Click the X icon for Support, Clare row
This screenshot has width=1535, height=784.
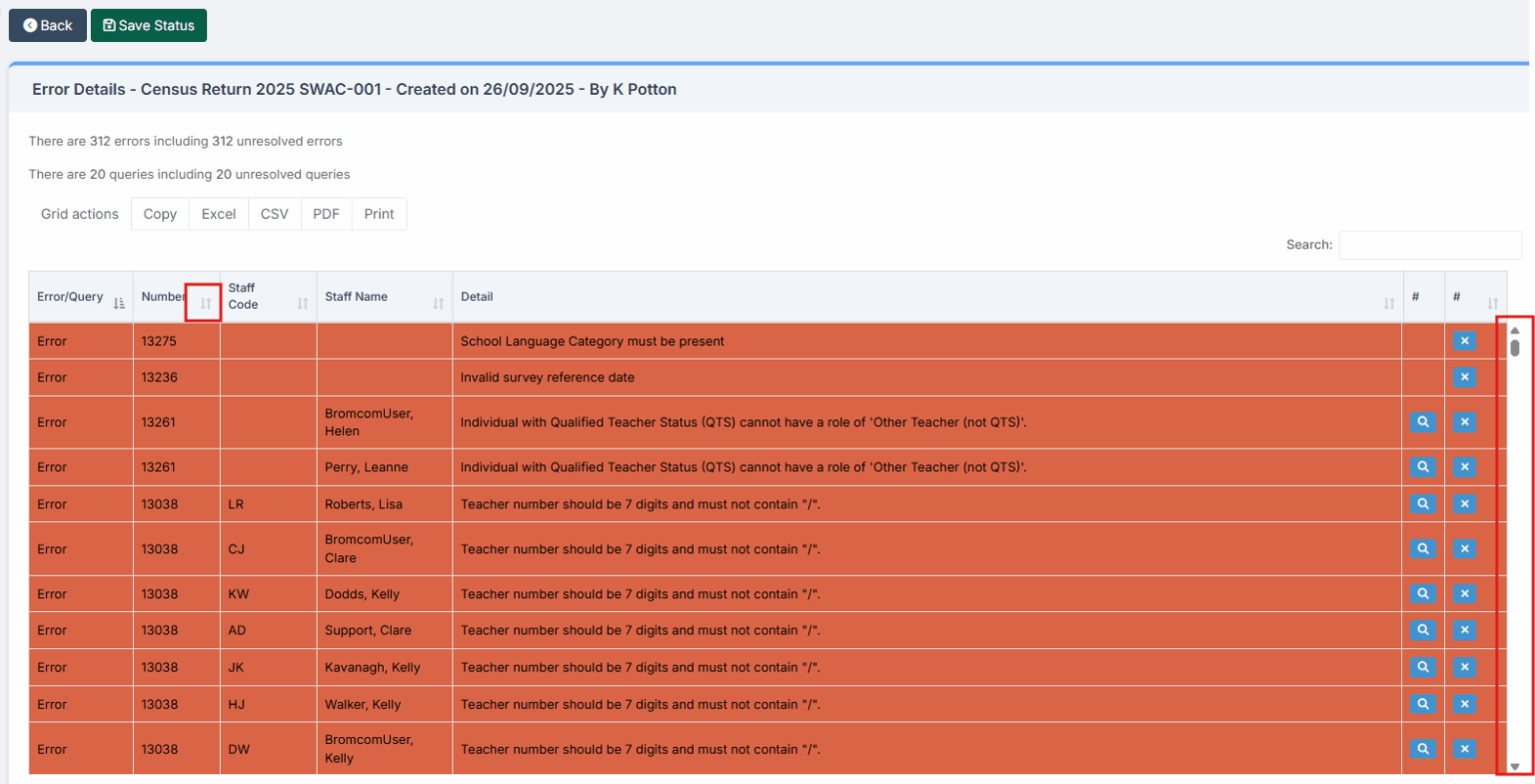click(x=1464, y=630)
